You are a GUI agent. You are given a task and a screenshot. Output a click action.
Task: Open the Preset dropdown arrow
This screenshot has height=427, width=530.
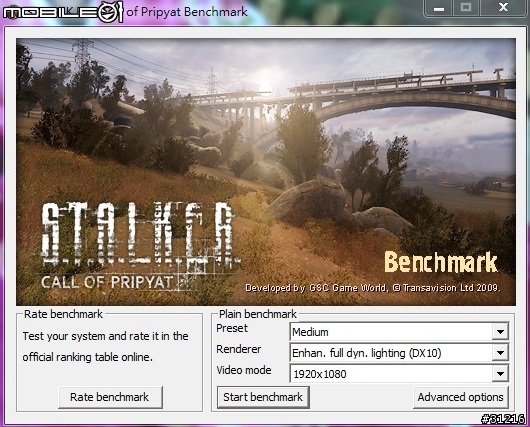tap(500, 332)
